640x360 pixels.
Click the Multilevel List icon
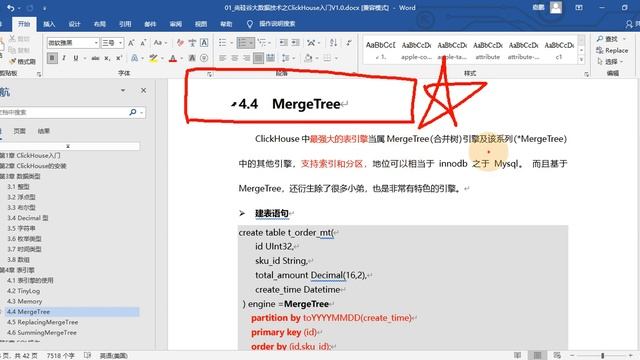[x=261, y=43]
